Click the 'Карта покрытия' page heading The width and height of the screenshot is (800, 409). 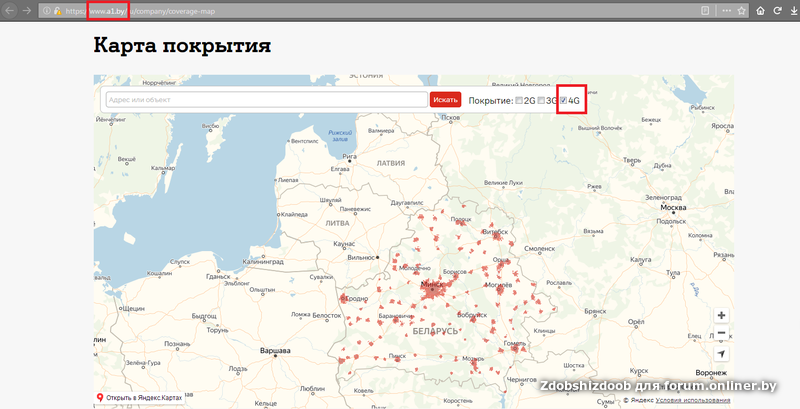pyautogui.click(x=182, y=45)
